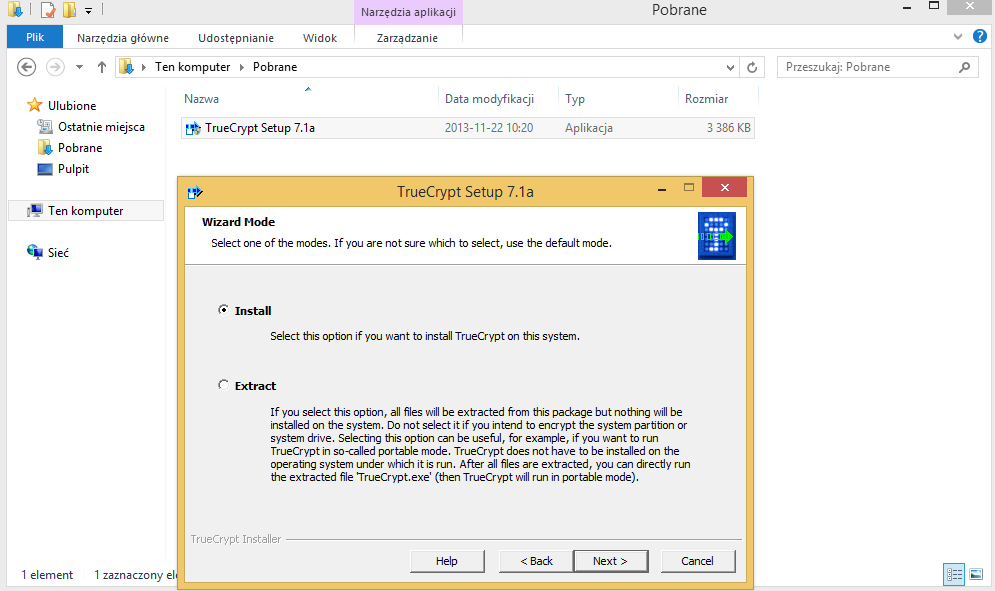The height and width of the screenshot is (591, 995).
Task: Click Ten komputer in the address bar
Action: pyautogui.click(x=192, y=67)
